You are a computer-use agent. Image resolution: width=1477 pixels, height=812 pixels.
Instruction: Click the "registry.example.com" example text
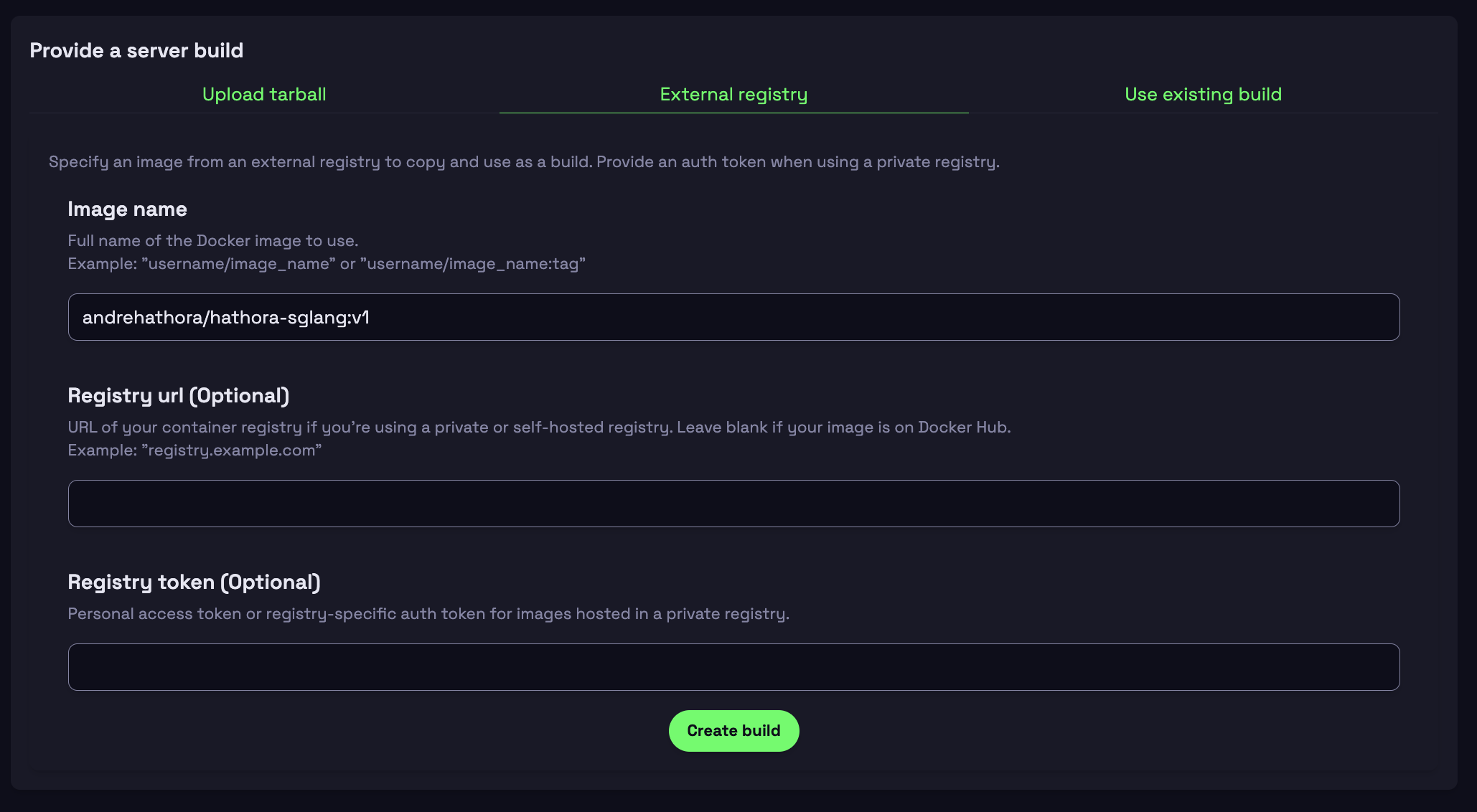coord(231,450)
